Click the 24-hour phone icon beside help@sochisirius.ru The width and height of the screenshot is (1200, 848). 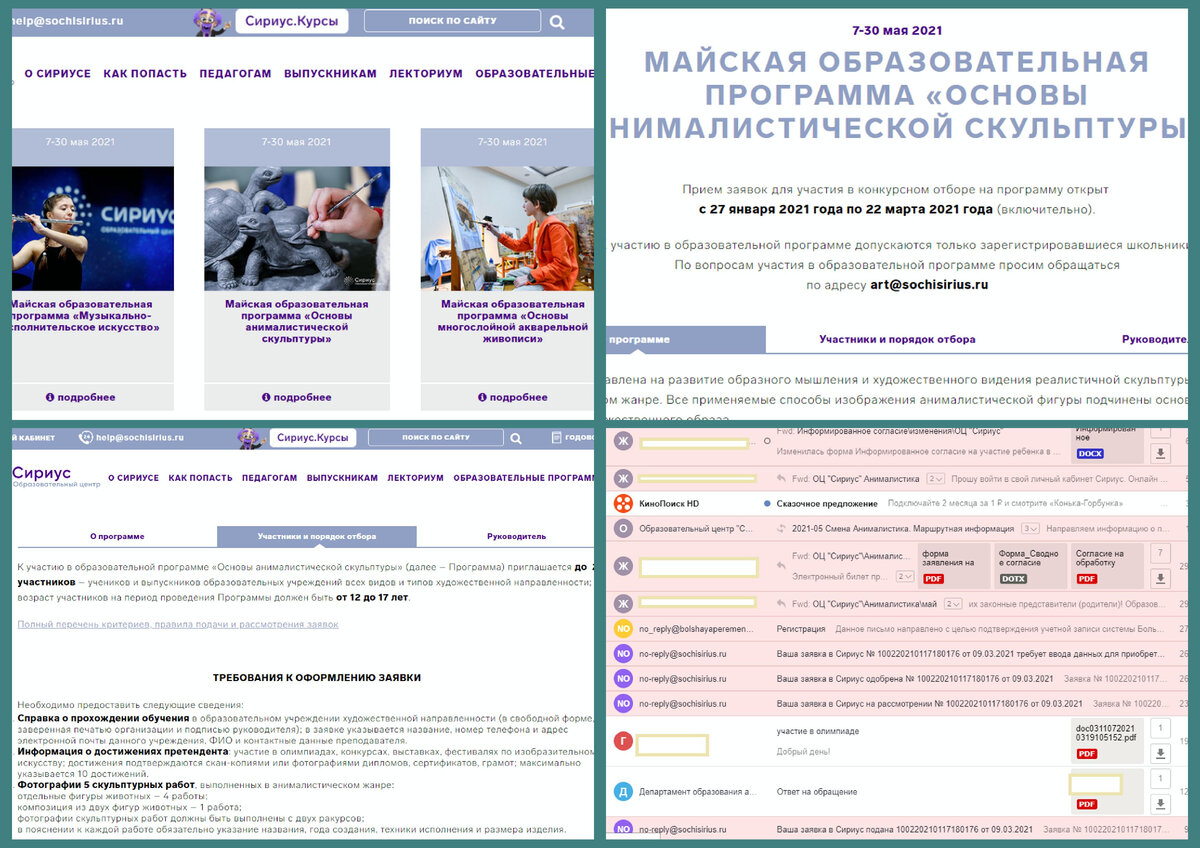pyautogui.click(x=86, y=438)
